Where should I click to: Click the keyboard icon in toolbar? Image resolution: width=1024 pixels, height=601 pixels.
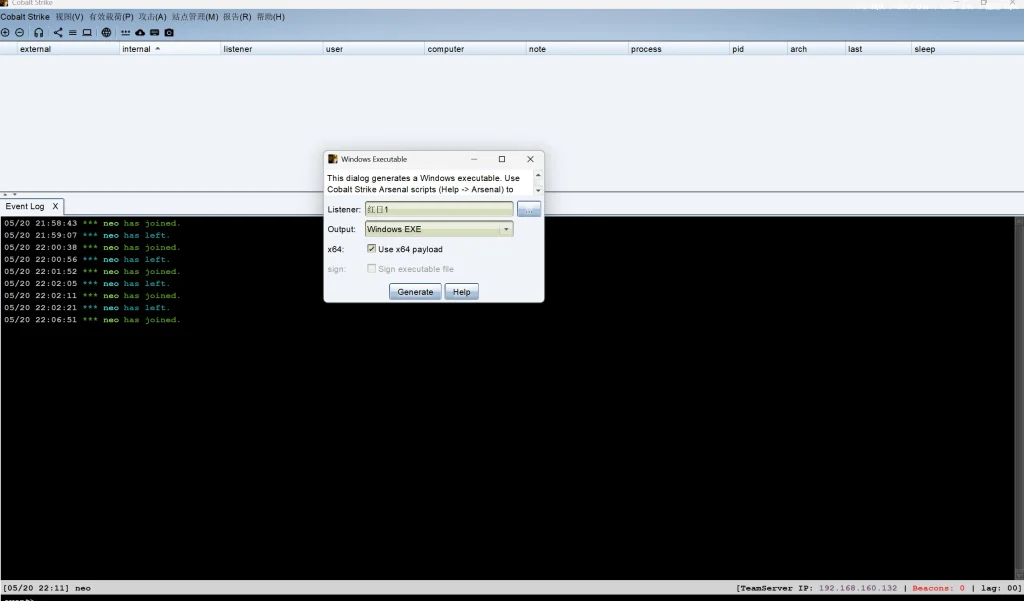pyautogui.click(x=155, y=33)
